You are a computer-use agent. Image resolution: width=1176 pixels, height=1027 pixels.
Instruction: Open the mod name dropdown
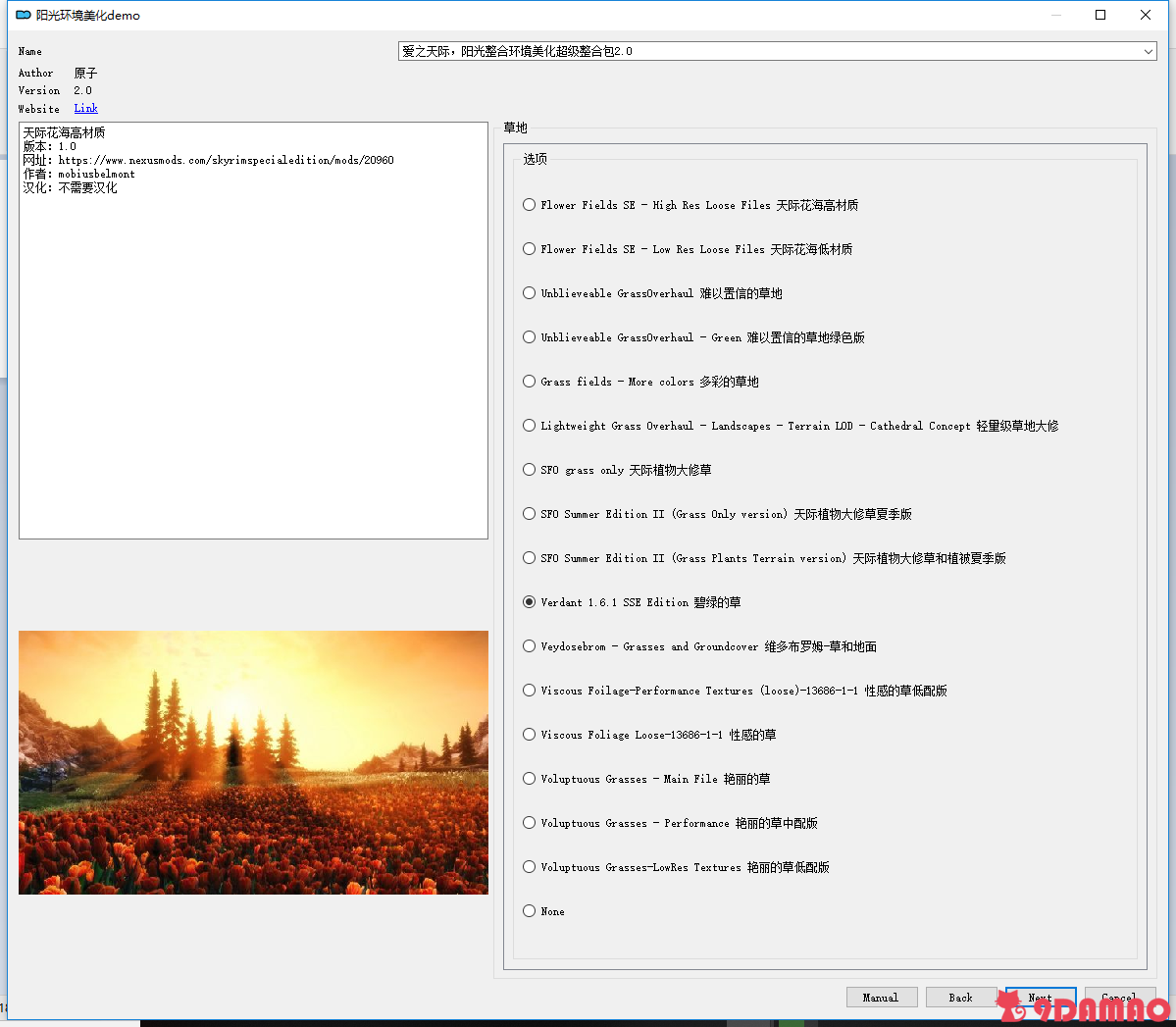1148,51
